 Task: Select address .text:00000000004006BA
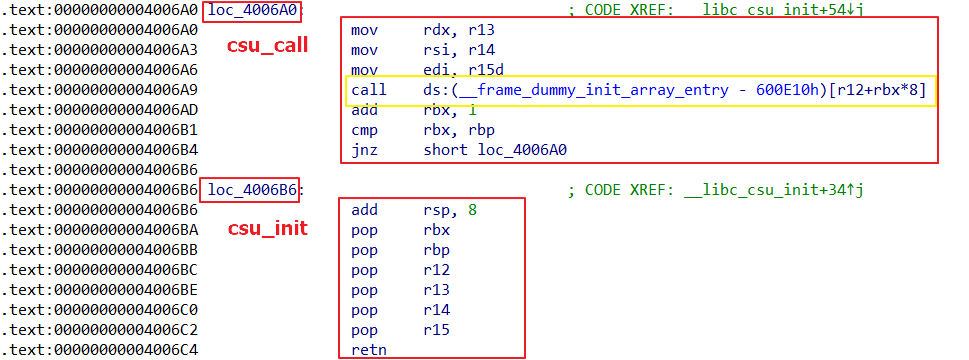[x=100, y=230]
